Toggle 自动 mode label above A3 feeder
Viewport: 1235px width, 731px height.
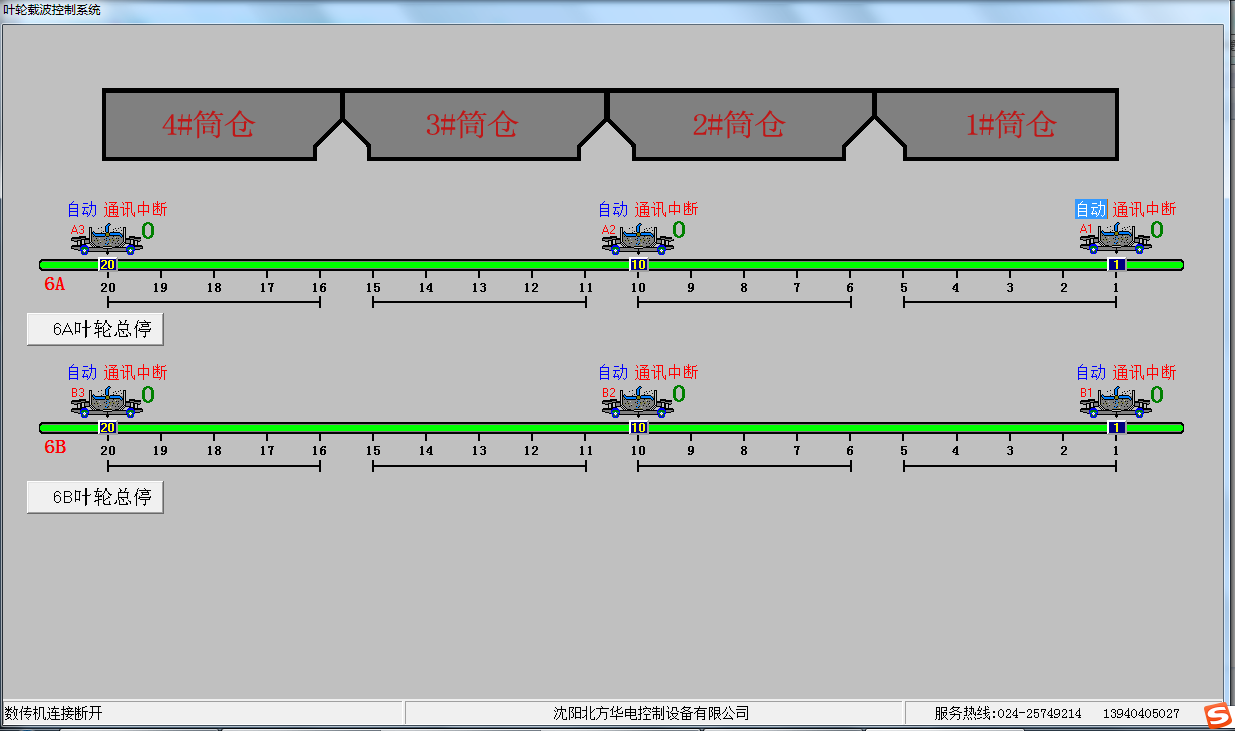82,209
